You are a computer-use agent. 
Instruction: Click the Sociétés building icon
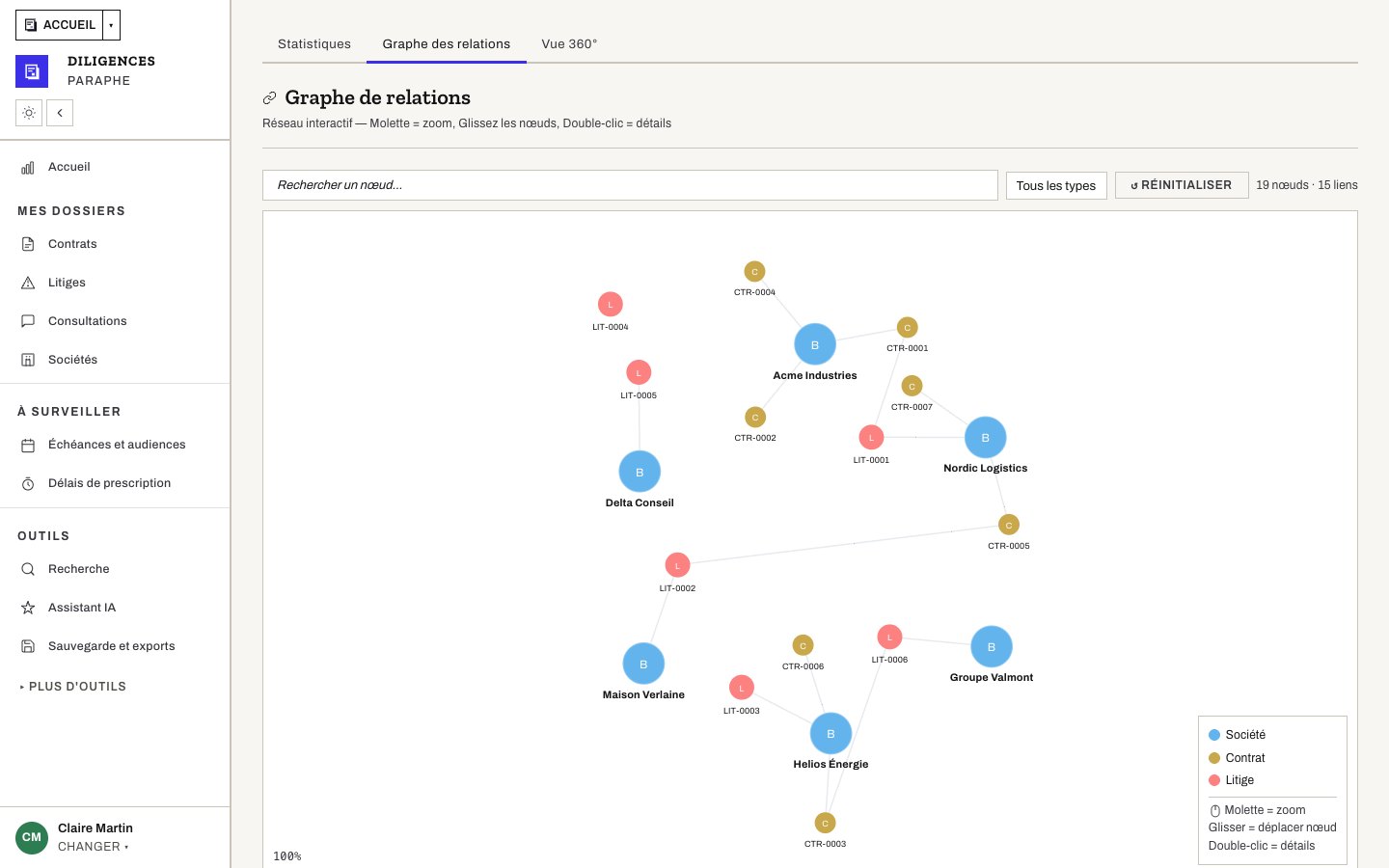tap(28, 360)
